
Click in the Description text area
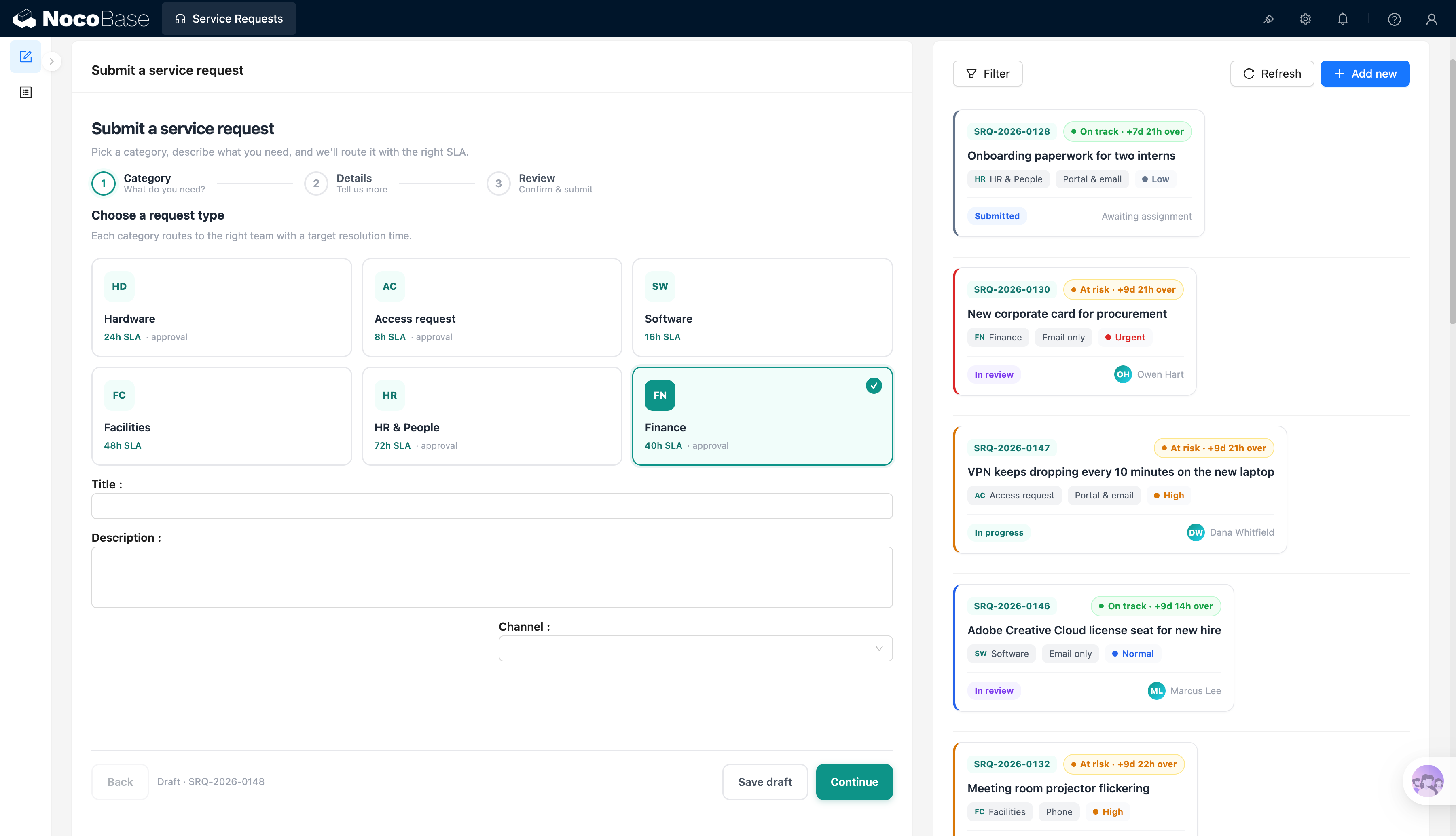point(492,577)
